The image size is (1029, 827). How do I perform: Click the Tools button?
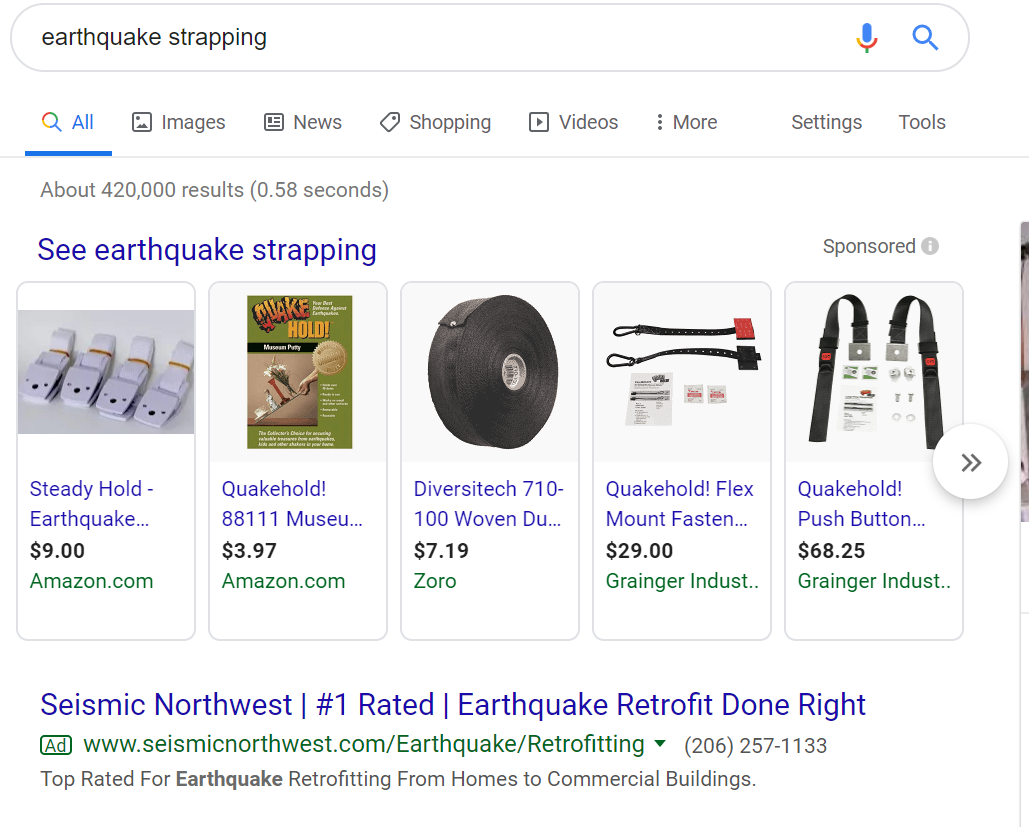click(921, 122)
